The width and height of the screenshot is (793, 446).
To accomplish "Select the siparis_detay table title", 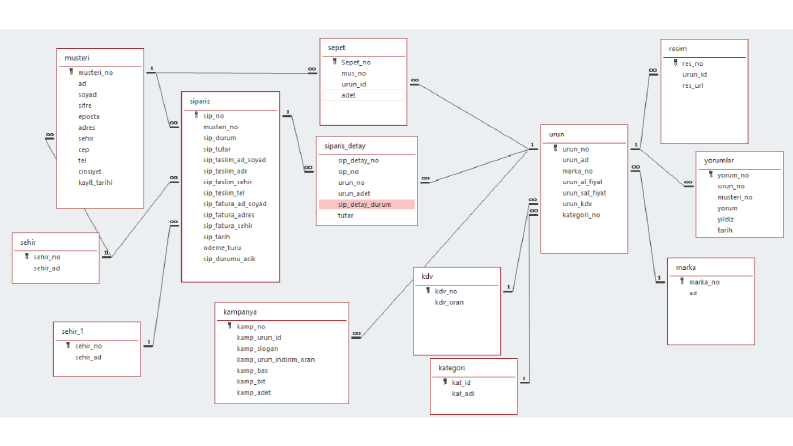I will (345, 146).
